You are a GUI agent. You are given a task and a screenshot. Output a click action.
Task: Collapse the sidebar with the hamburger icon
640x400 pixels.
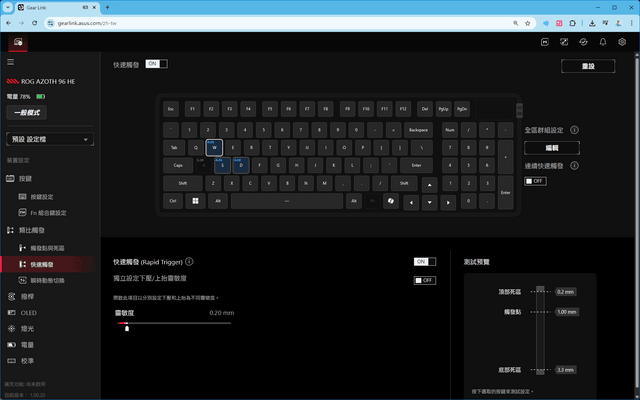click(x=11, y=62)
